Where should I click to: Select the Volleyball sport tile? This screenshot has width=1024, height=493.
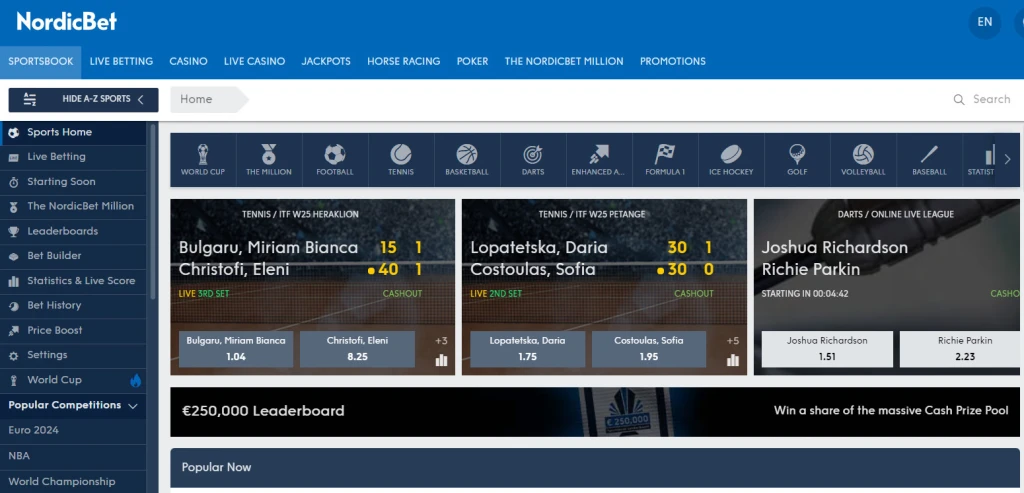pos(863,160)
